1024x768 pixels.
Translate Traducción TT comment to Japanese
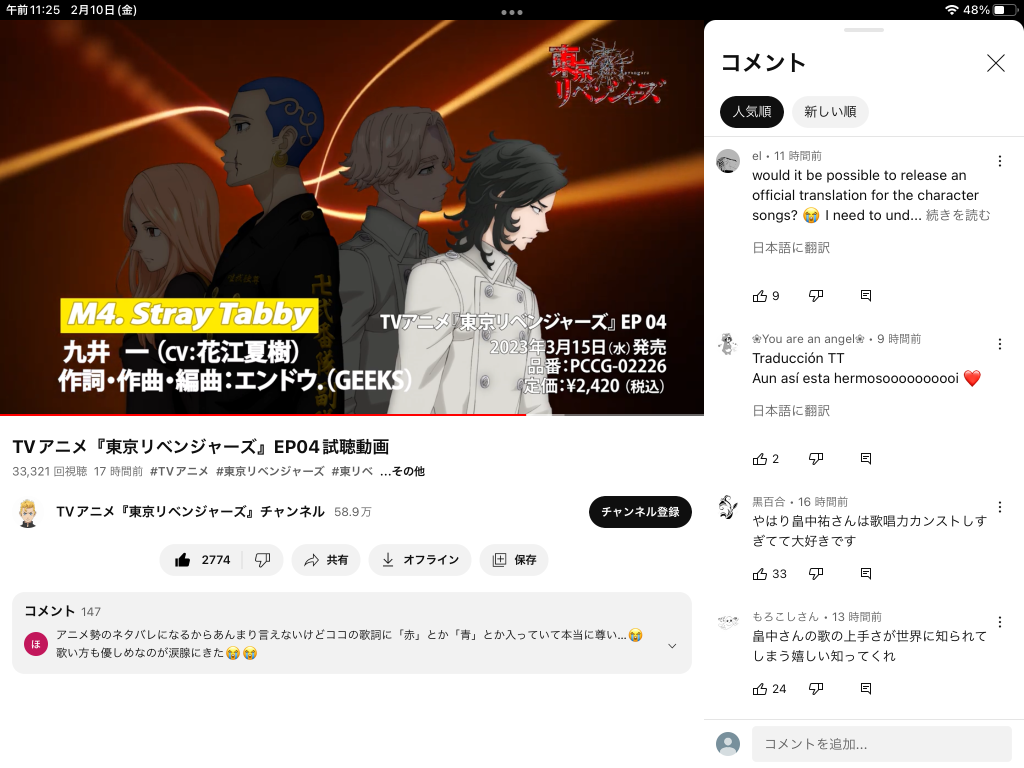[791, 411]
